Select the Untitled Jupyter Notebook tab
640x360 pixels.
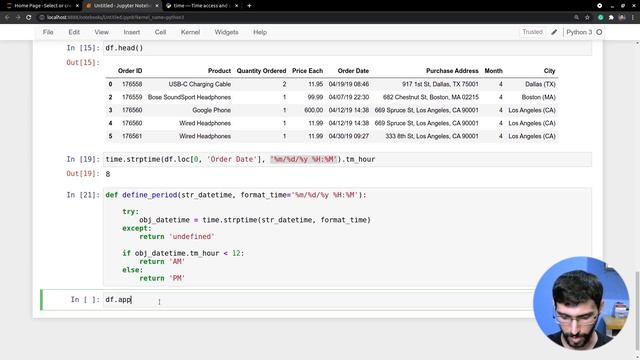click(122, 6)
